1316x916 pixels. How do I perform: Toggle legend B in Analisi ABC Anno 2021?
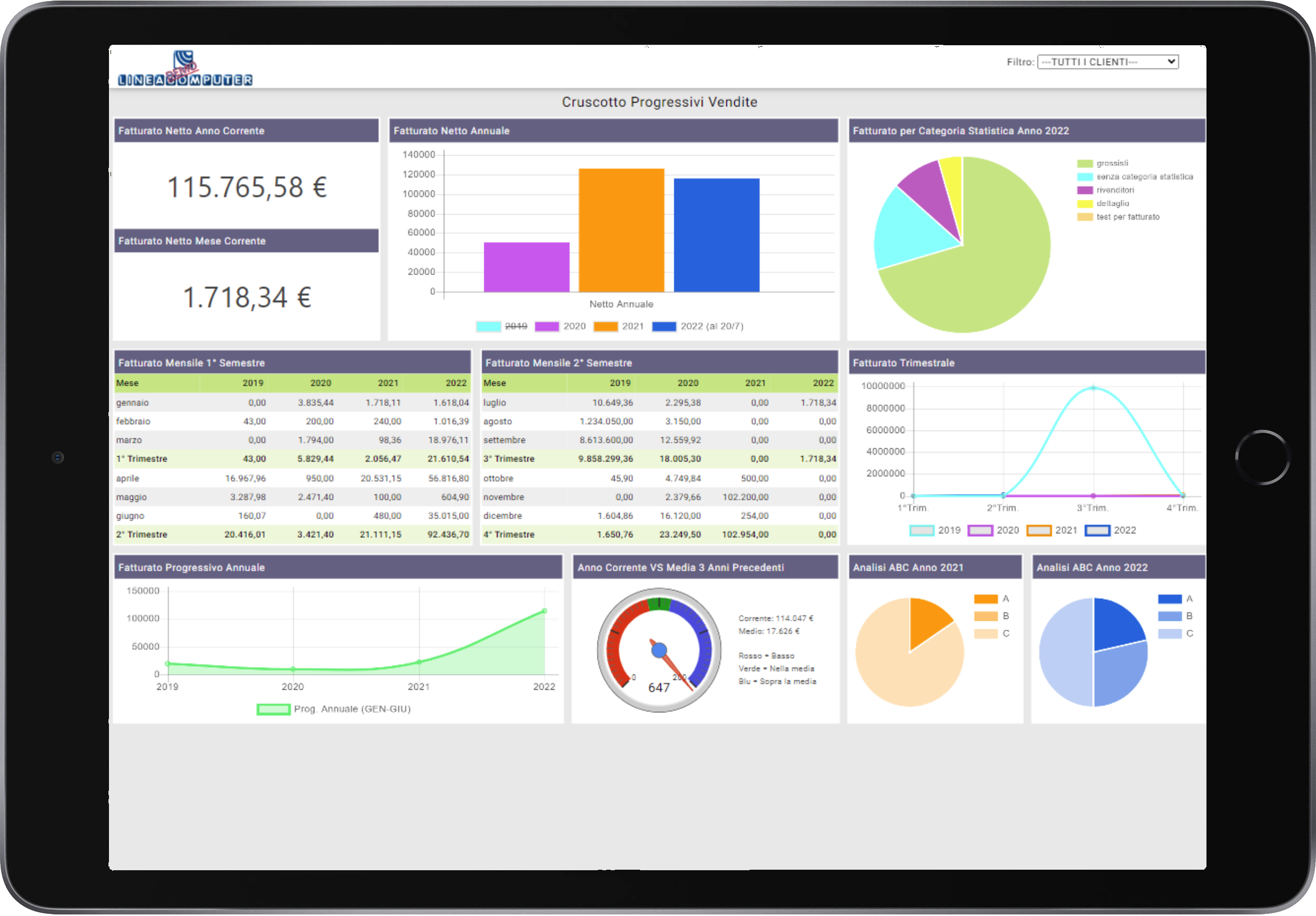(x=992, y=617)
